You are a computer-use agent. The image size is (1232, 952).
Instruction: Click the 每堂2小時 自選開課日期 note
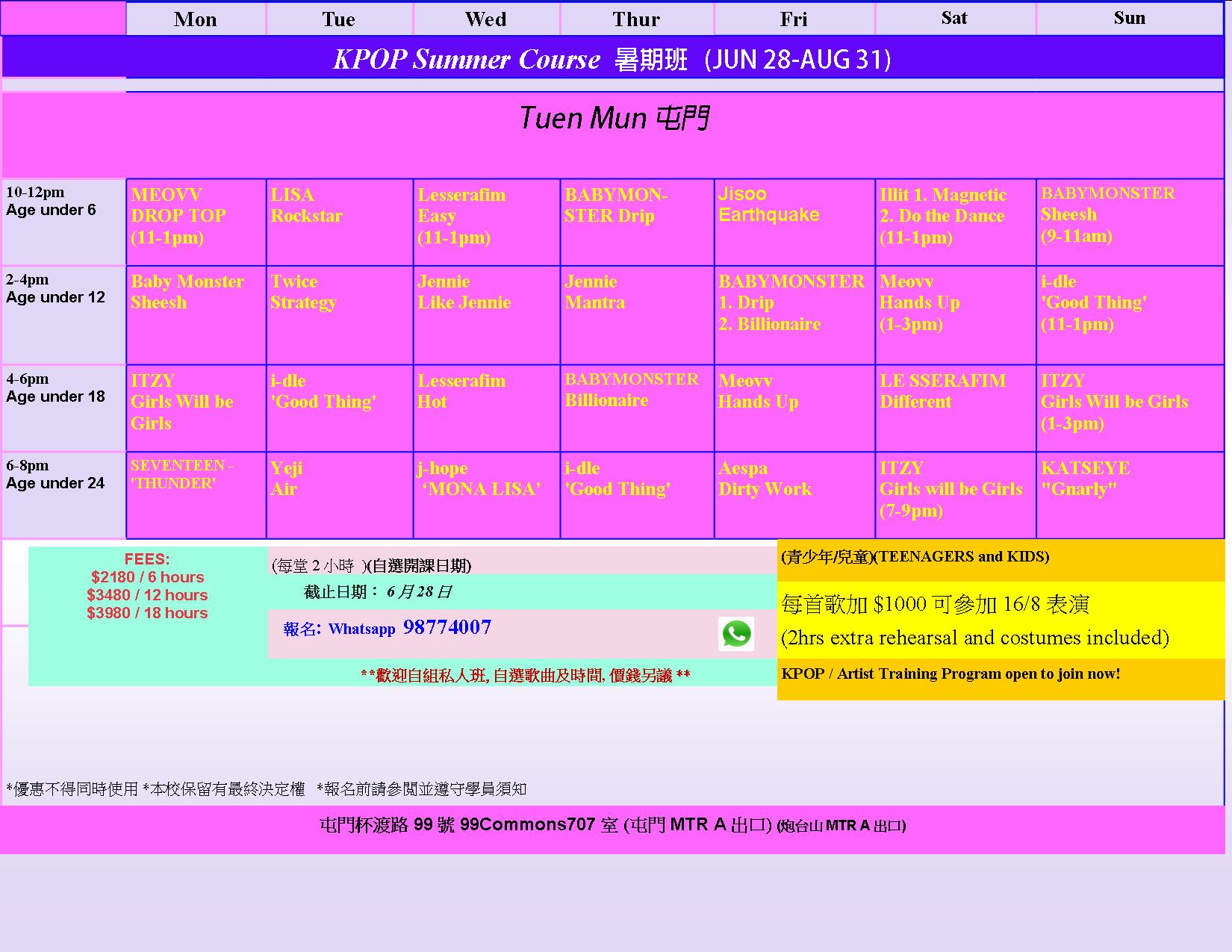coord(372,565)
